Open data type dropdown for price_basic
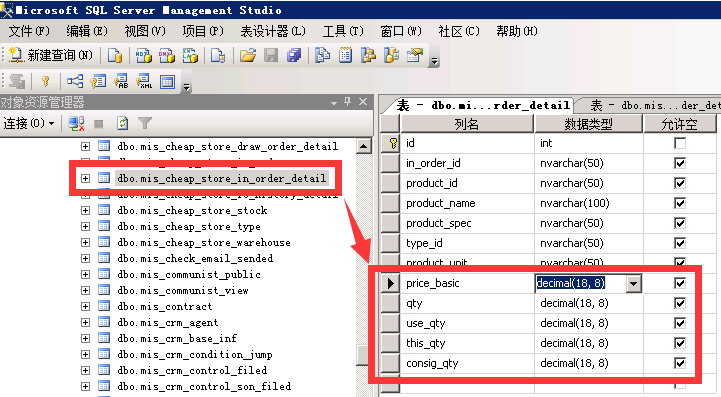 633,283
